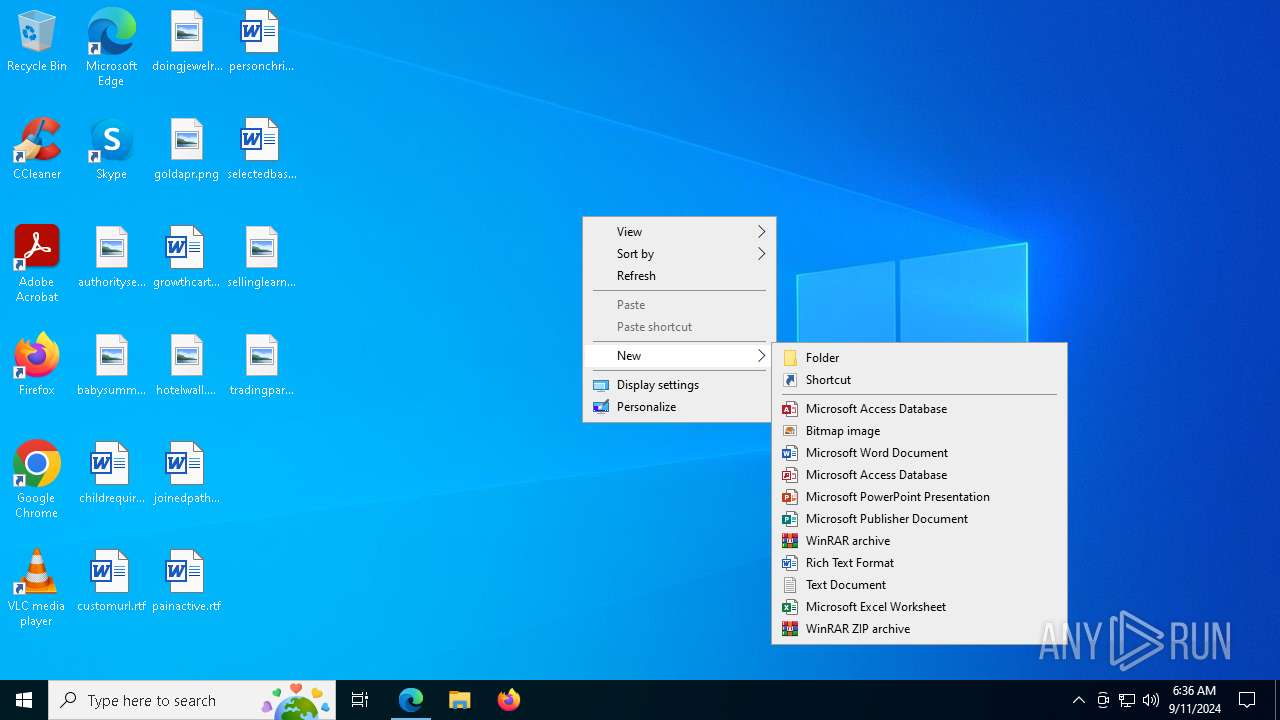
Task: Select the Adobe Acrobat desktop shortcut
Action: click(x=37, y=263)
